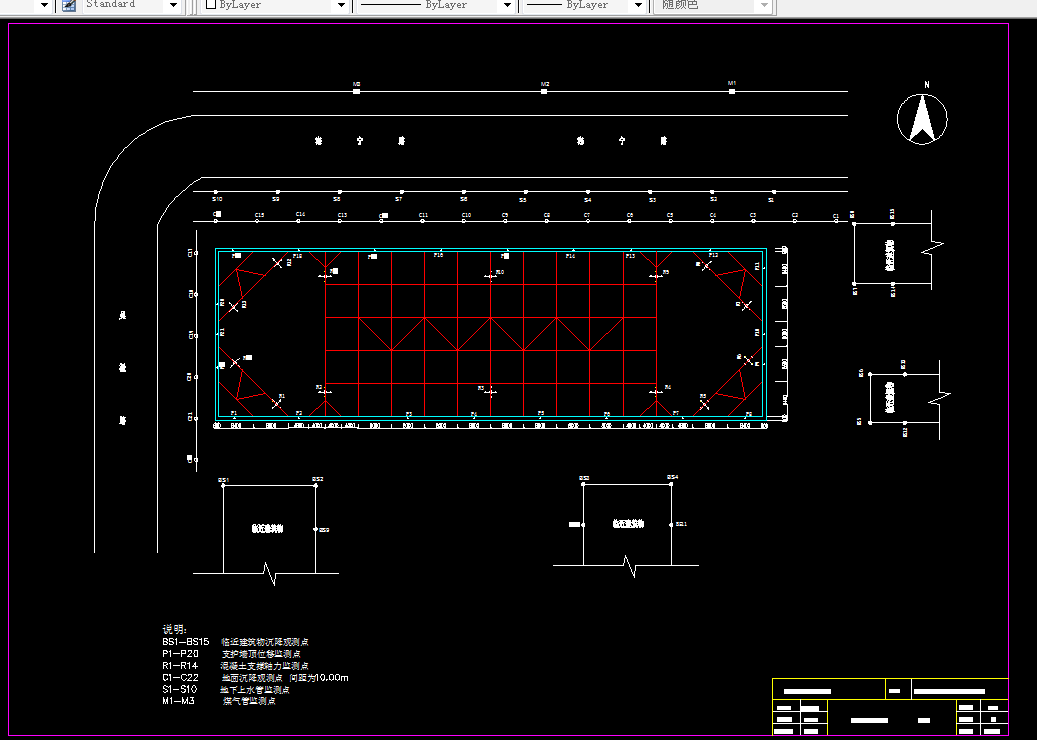Select the BS4 building settlement point

(x=671, y=484)
